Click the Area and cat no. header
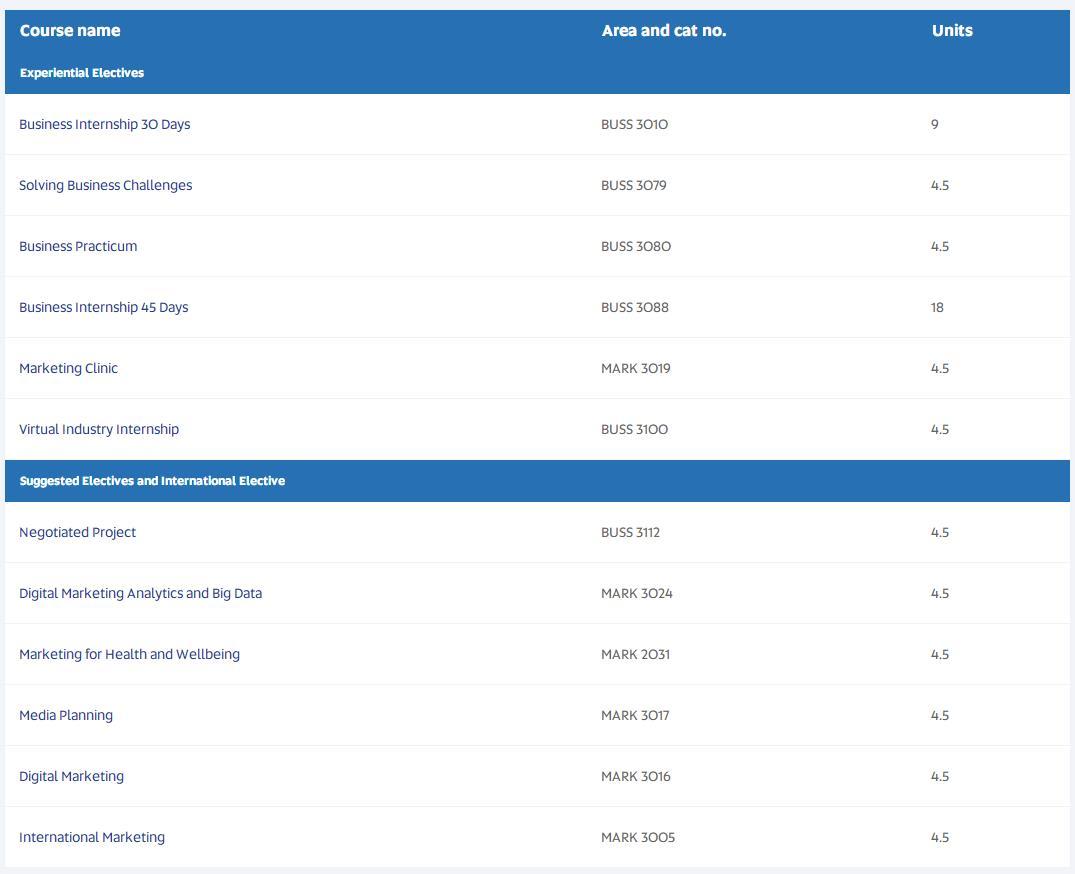1075x874 pixels. point(664,30)
